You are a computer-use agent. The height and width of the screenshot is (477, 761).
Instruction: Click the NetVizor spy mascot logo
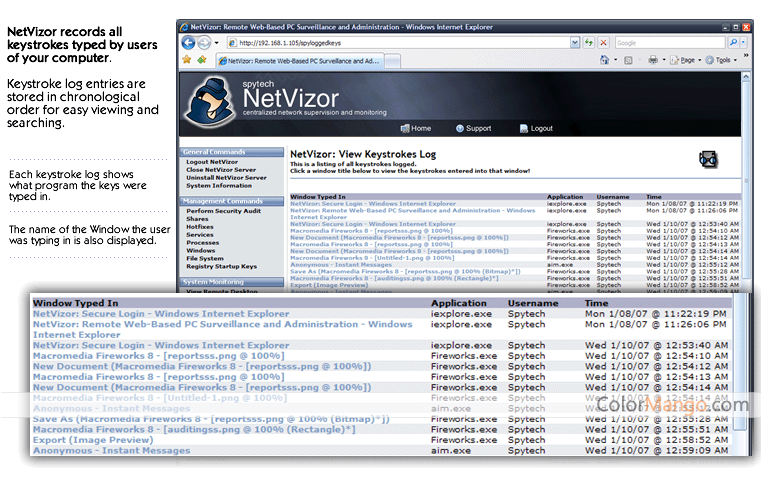click(210, 103)
